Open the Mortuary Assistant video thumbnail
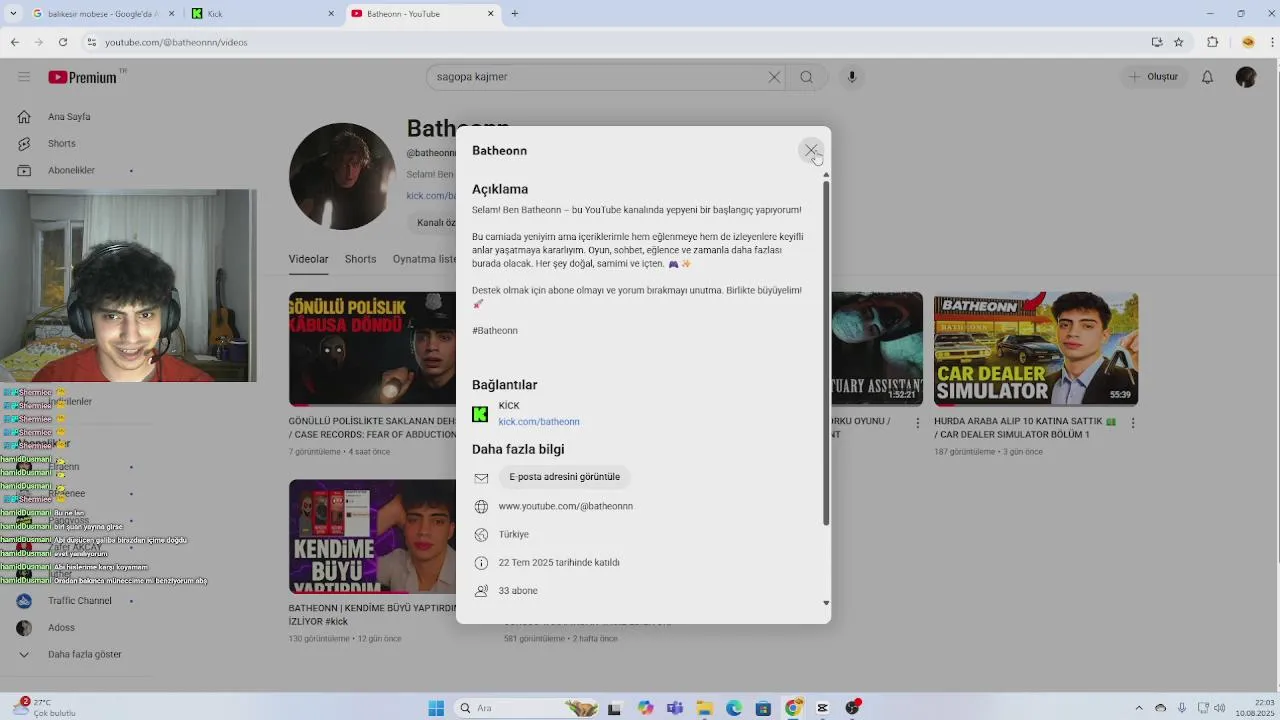The image size is (1280, 720). 877,349
